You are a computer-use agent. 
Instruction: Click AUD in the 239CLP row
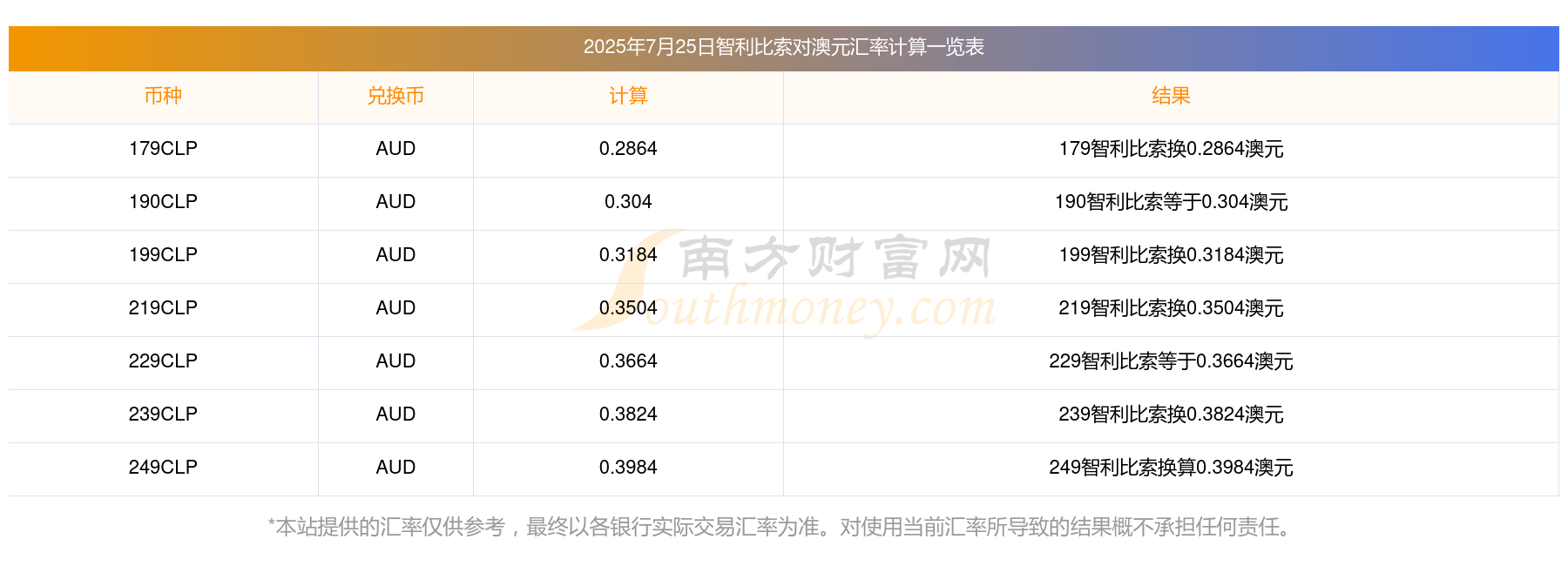pyautogui.click(x=395, y=414)
